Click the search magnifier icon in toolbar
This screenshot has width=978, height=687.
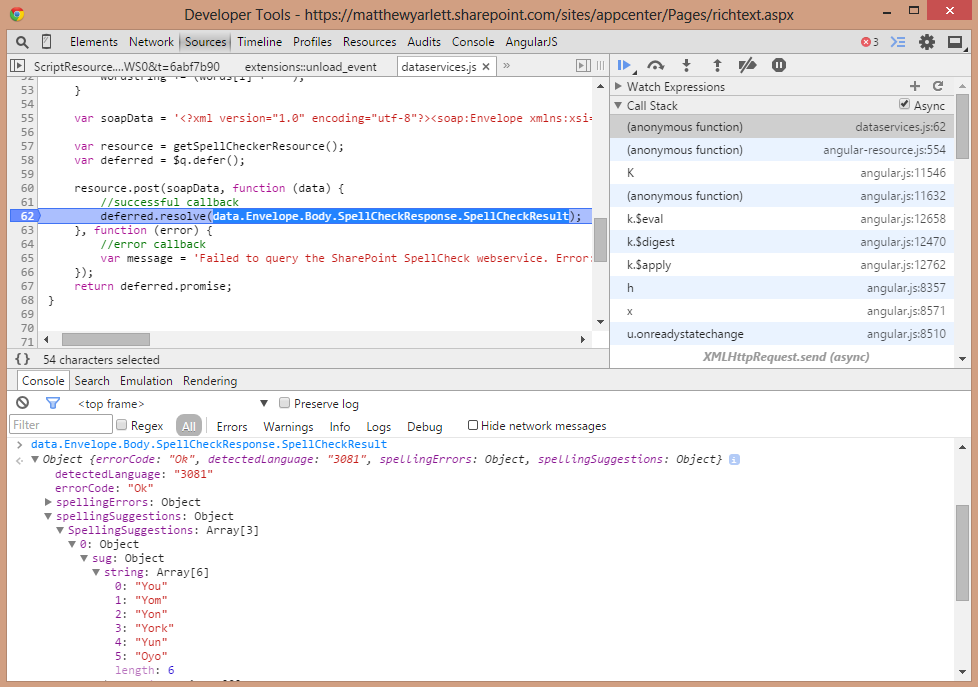click(x=22, y=42)
